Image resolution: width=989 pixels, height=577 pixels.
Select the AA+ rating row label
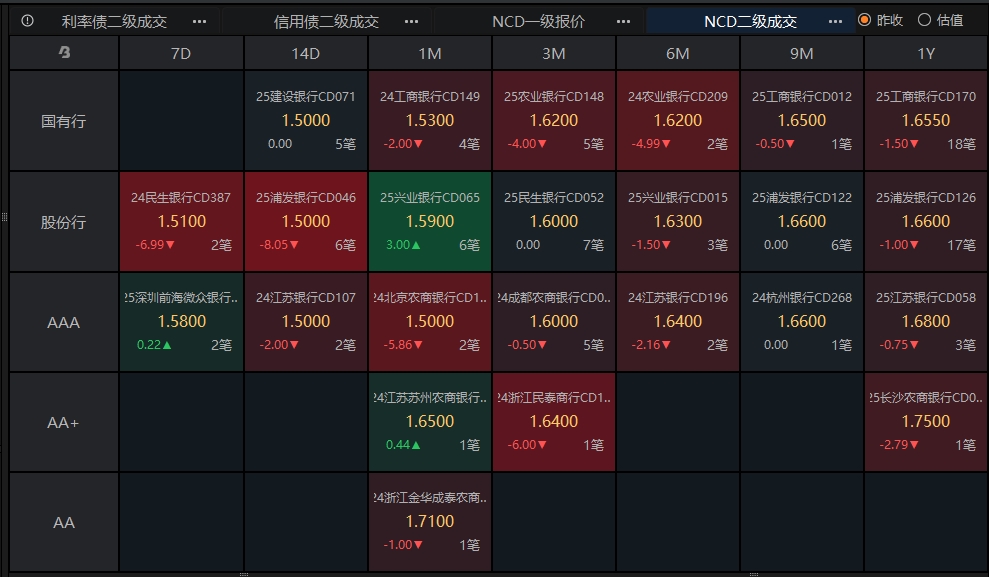click(64, 422)
